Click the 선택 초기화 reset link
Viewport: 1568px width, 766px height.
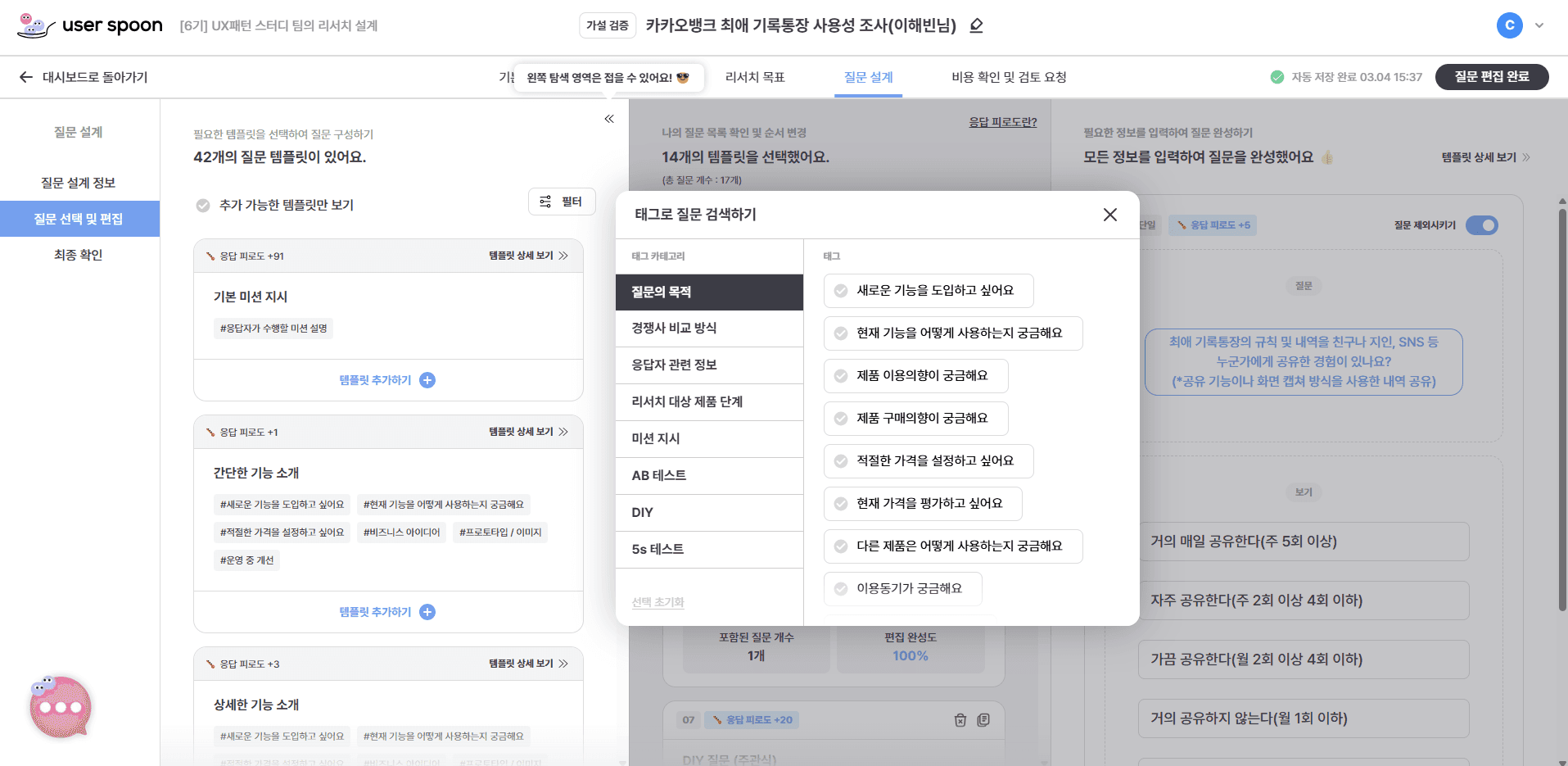[x=657, y=602]
